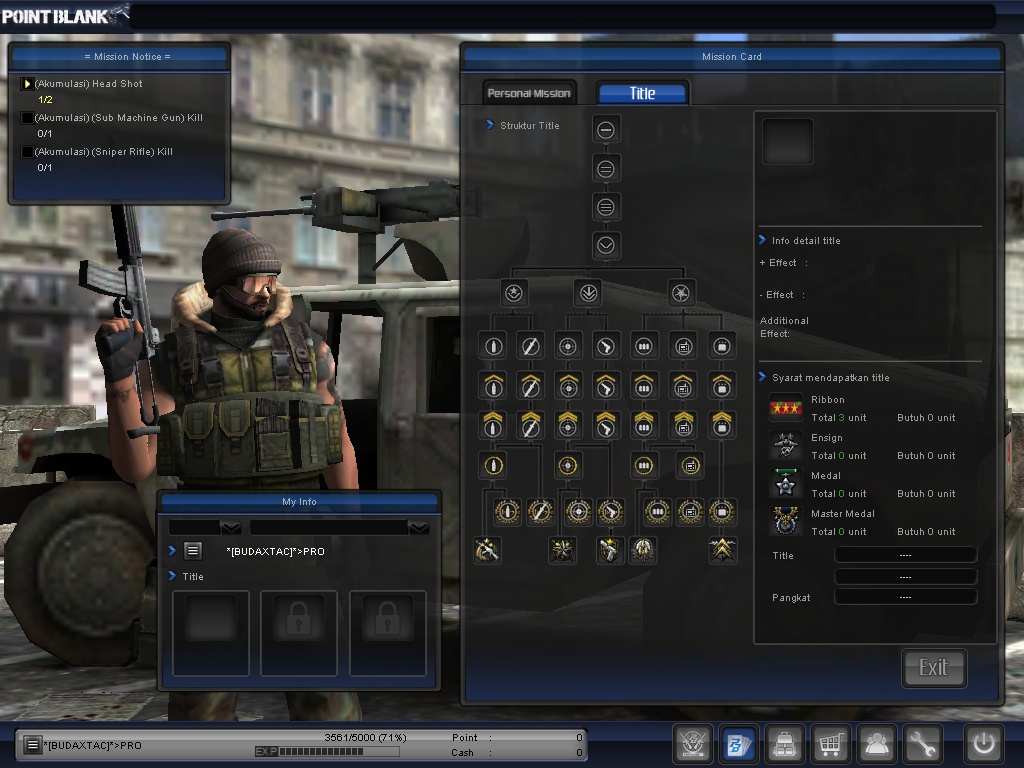1024x768 pixels.
Task: Expand the Title arrow in My Info
Action: pyautogui.click(x=172, y=576)
